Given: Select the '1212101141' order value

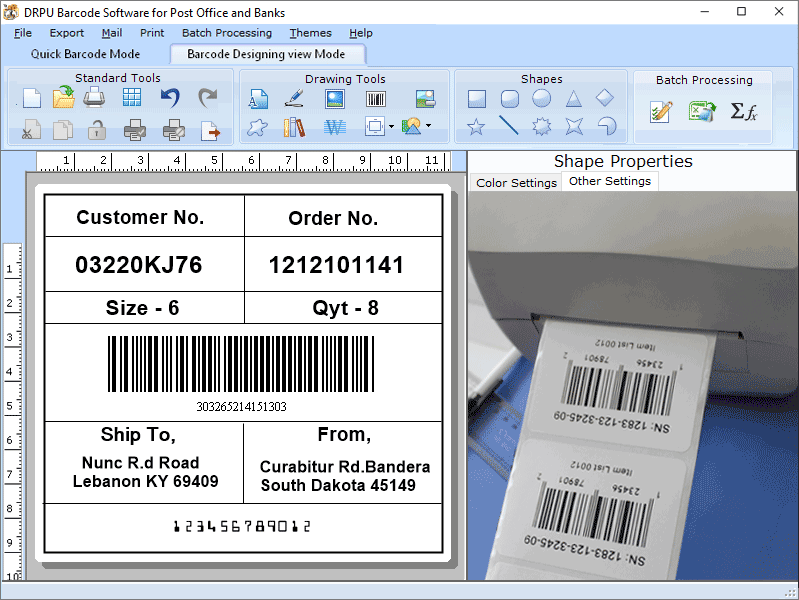Looking at the screenshot, I should point(336,265).
